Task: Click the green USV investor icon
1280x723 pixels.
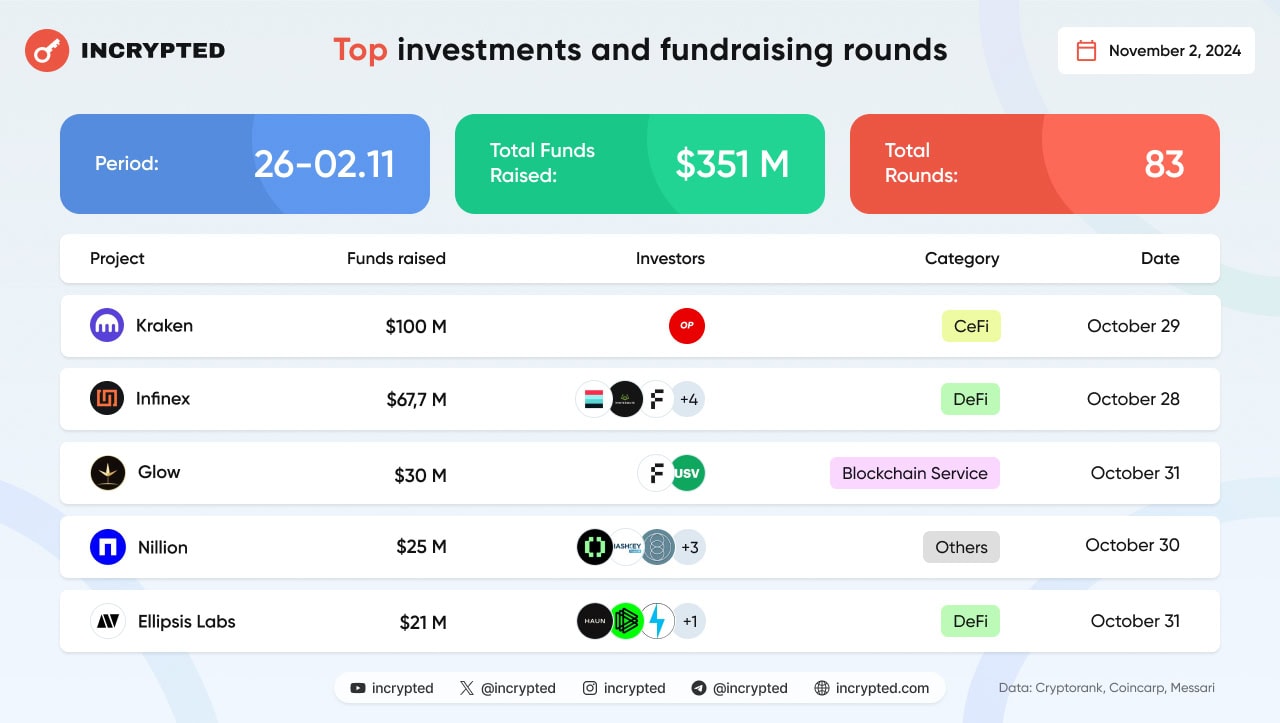Action: tap(687, 473)
